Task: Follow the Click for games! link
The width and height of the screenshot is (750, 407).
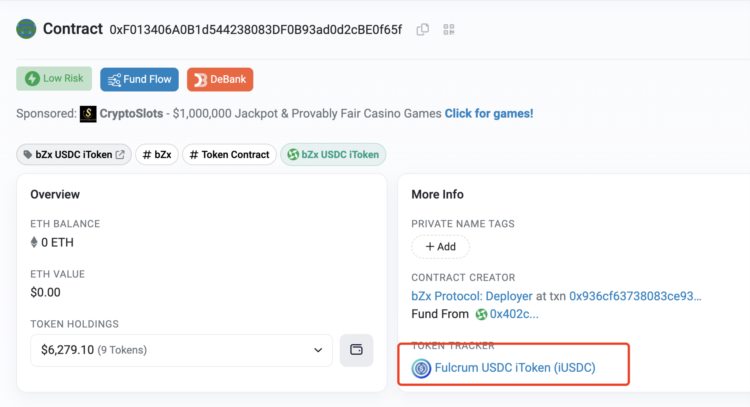Action: click(x=489, y=114)
